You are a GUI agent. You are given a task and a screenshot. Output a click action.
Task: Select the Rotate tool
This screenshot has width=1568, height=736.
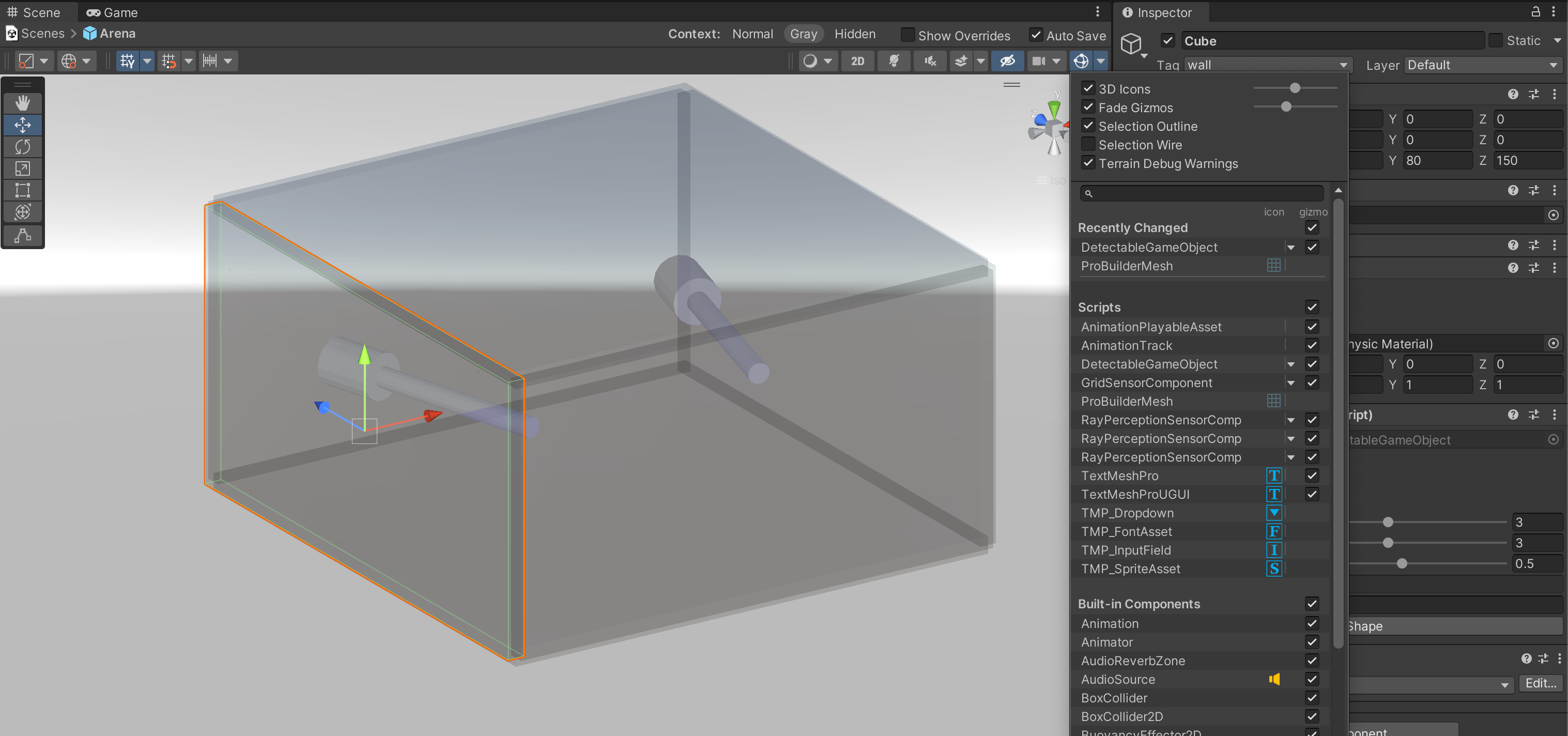pos(23,147)
